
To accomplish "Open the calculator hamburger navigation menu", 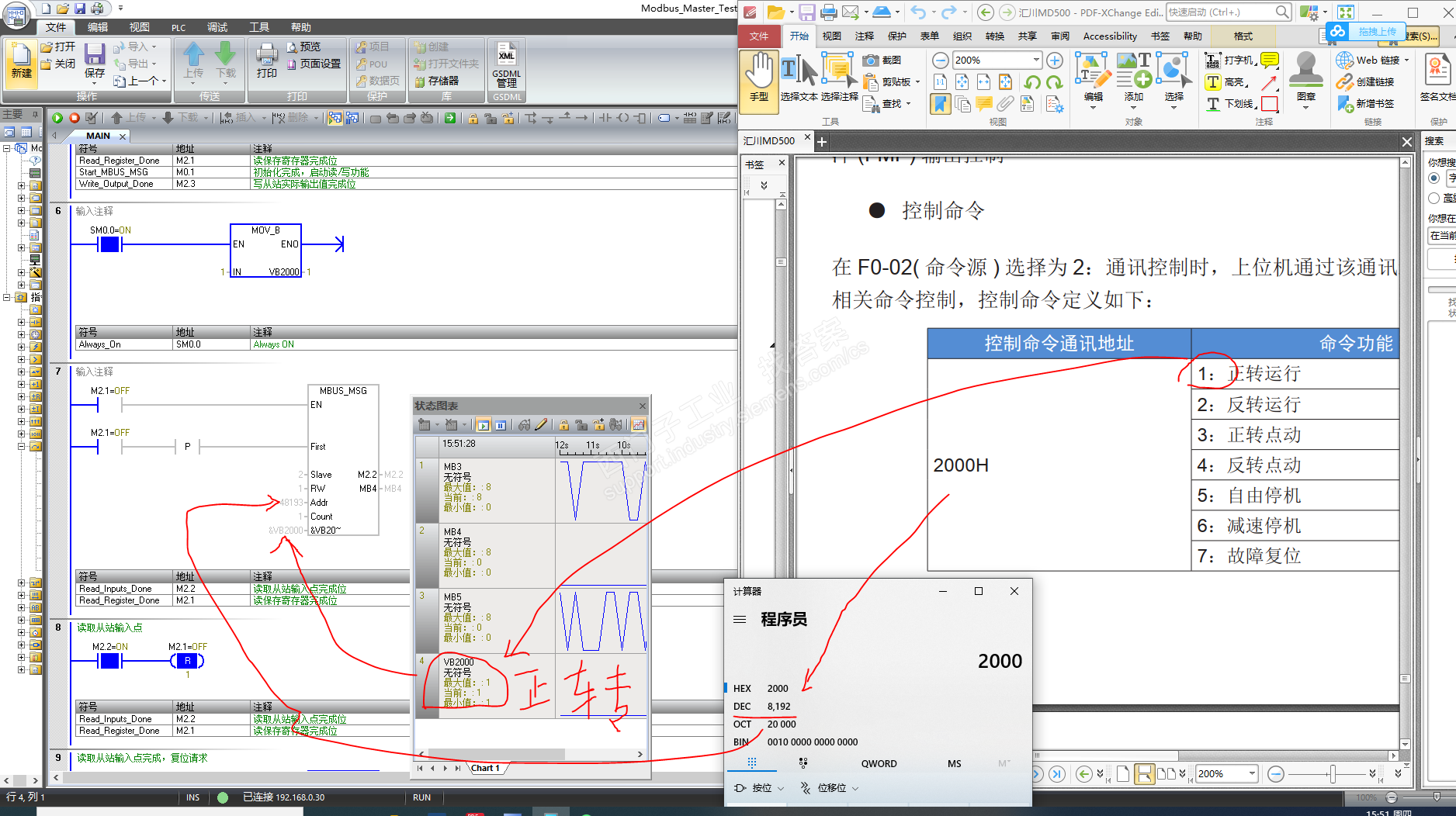I will click(x=740, y=619).
